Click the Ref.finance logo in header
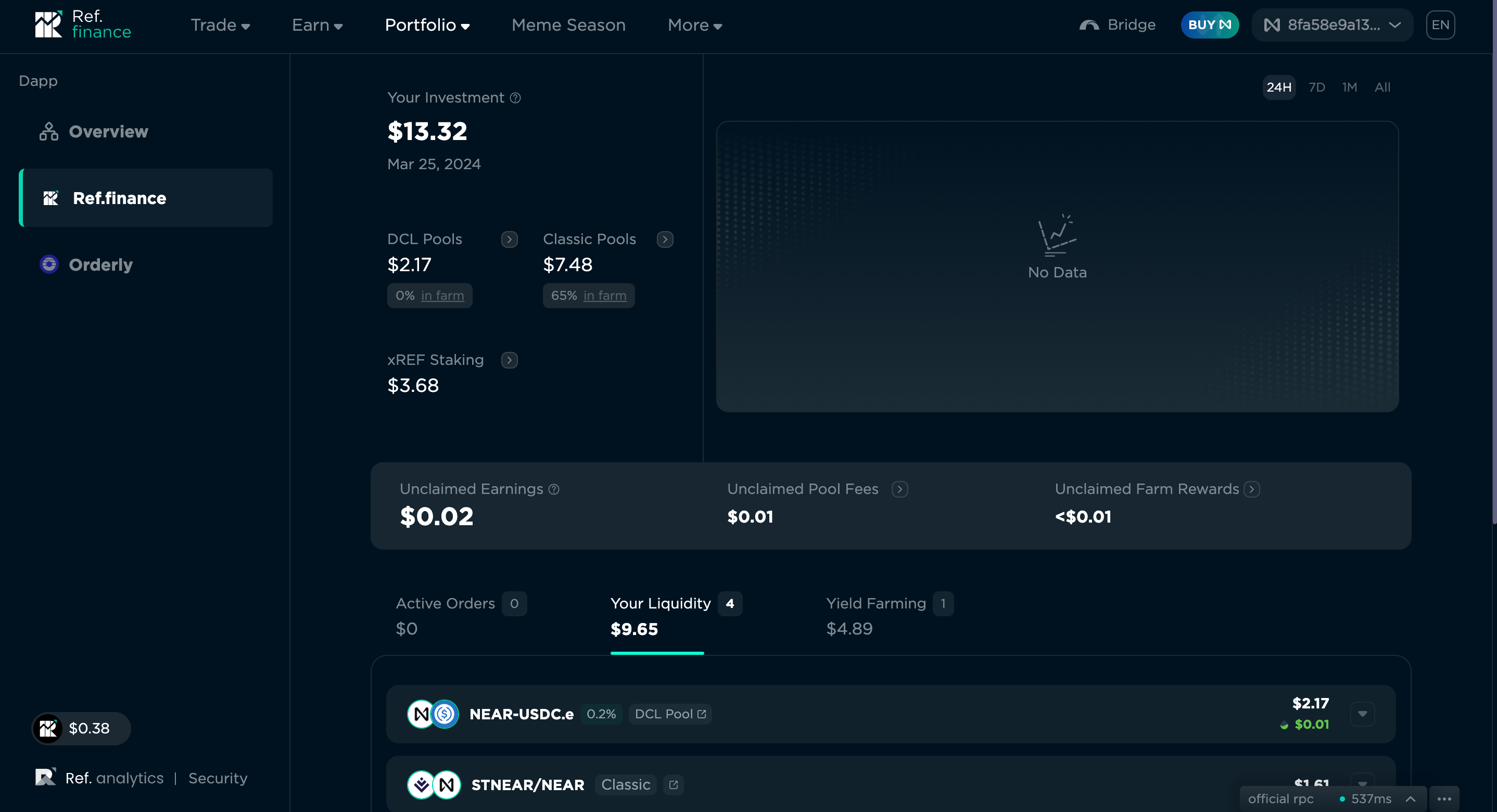 coord(83,24)
